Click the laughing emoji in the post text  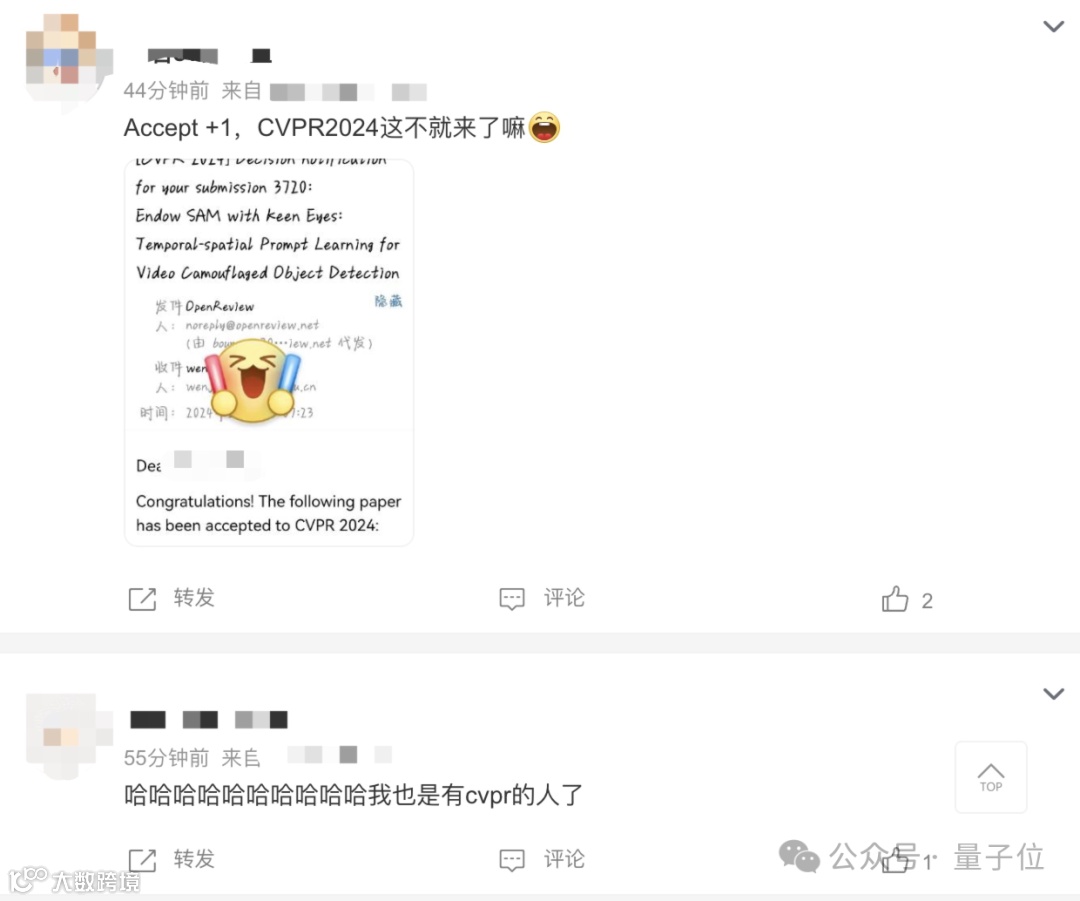coord(544,127)
